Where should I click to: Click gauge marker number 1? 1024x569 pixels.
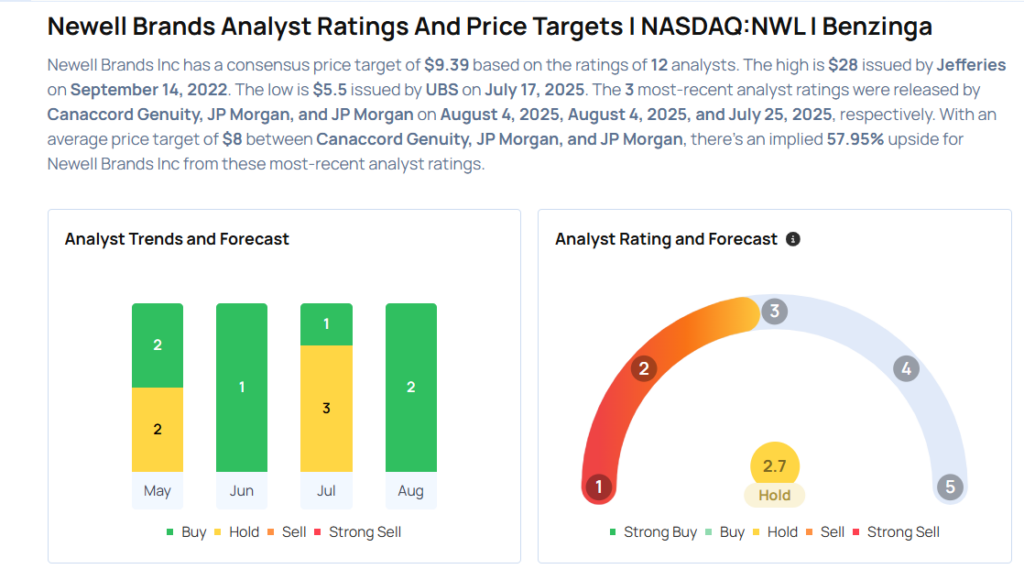(598, 487)
